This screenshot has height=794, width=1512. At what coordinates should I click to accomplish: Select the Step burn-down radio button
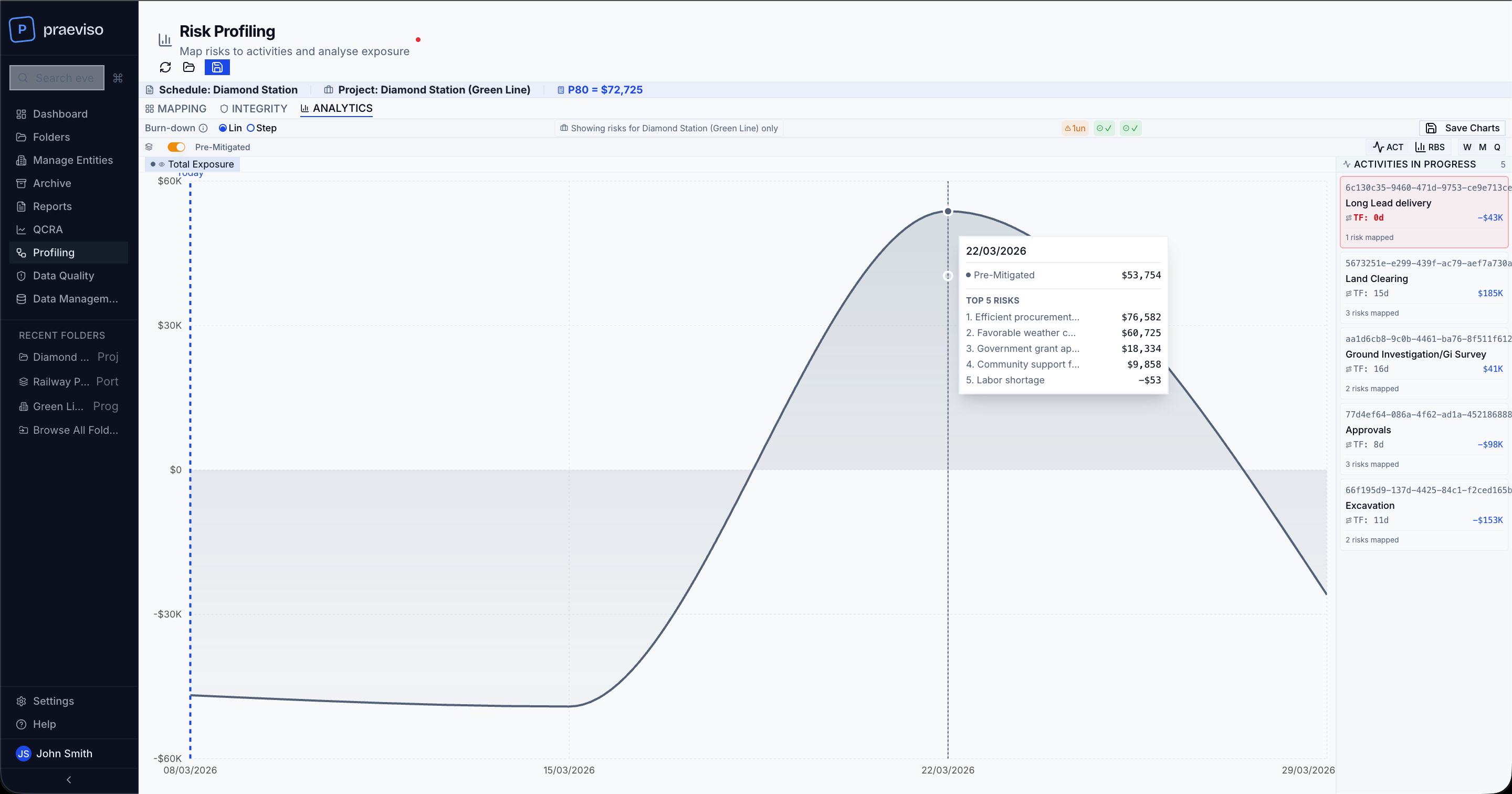[250, 128]
